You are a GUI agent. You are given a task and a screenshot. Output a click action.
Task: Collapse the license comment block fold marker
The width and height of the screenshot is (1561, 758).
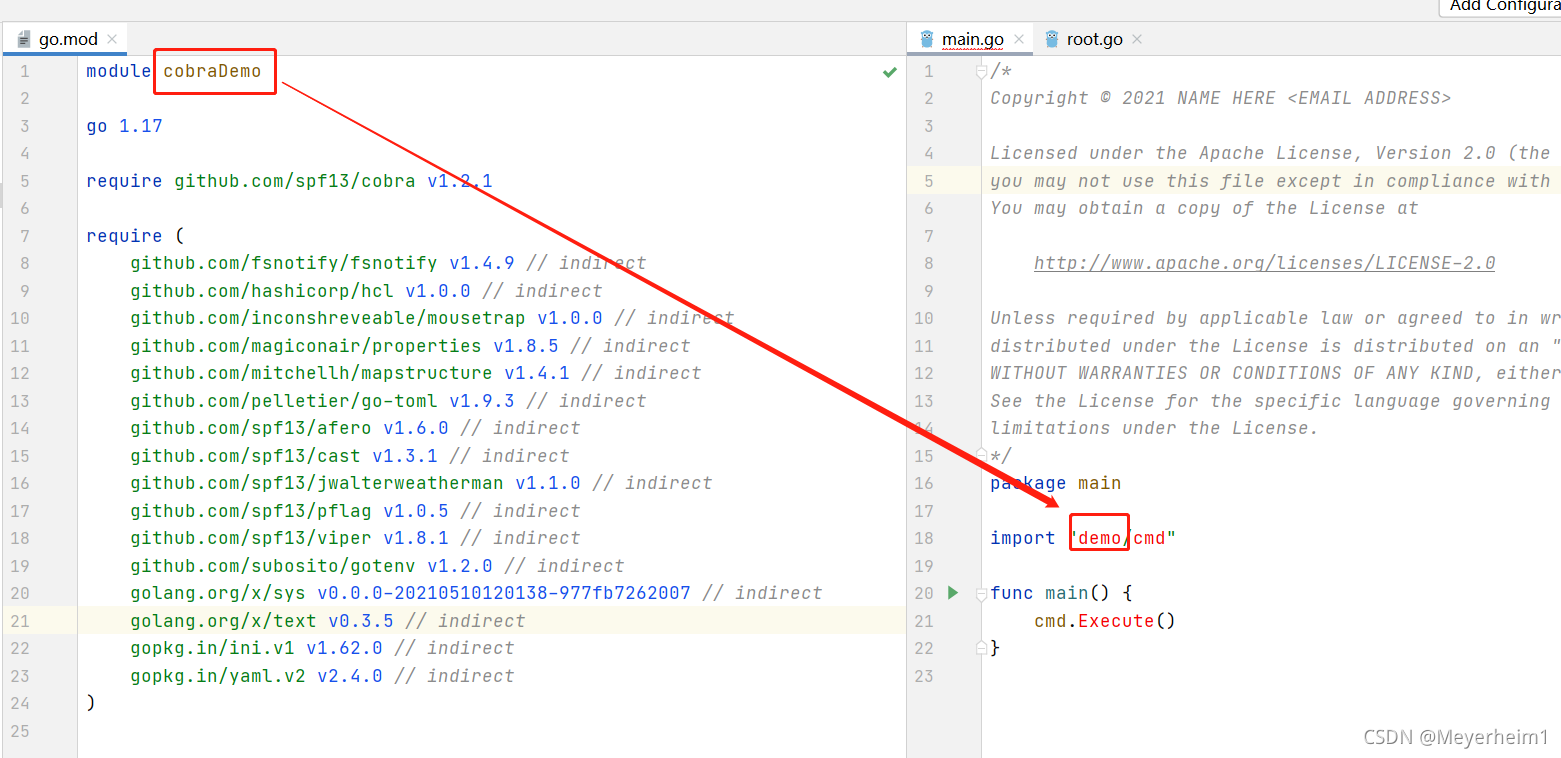pos(982,71)
